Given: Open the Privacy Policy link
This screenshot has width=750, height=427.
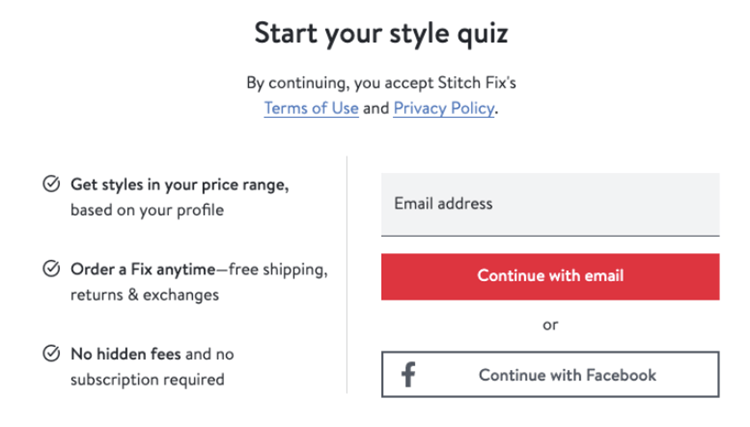Looking at the screenshot, I should pos(443,108).
